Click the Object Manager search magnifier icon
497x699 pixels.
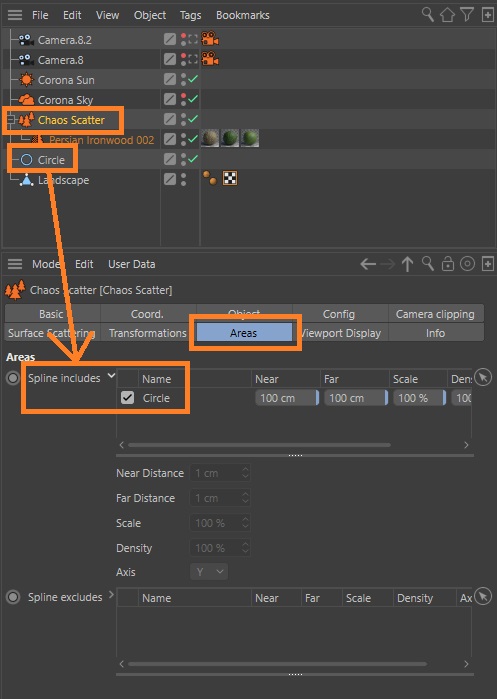coord(427,15)
